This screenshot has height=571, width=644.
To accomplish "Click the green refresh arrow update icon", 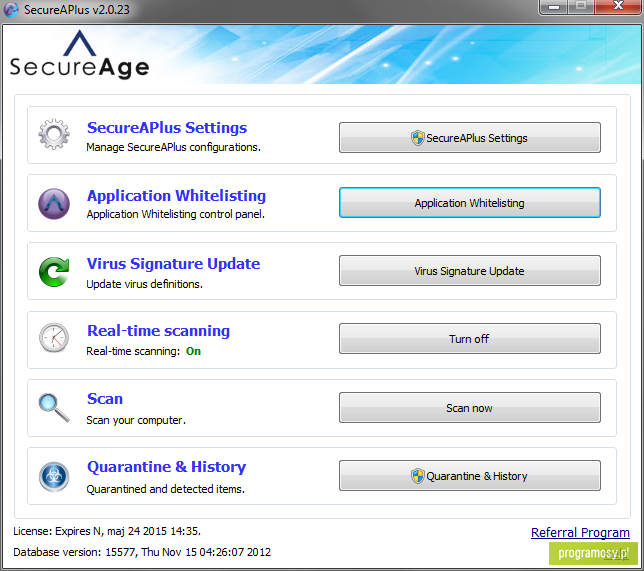I will 54,272.
